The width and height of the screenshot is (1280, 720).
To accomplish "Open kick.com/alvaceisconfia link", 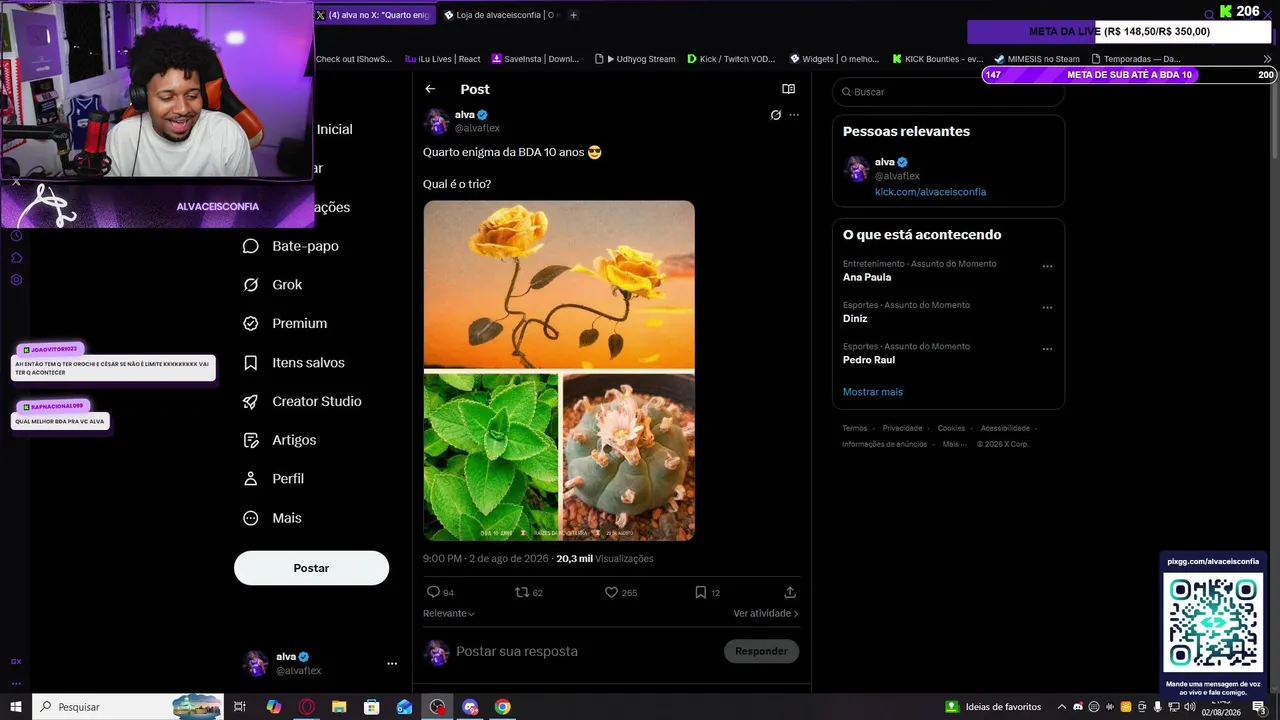I will click(x=930, y=192).
